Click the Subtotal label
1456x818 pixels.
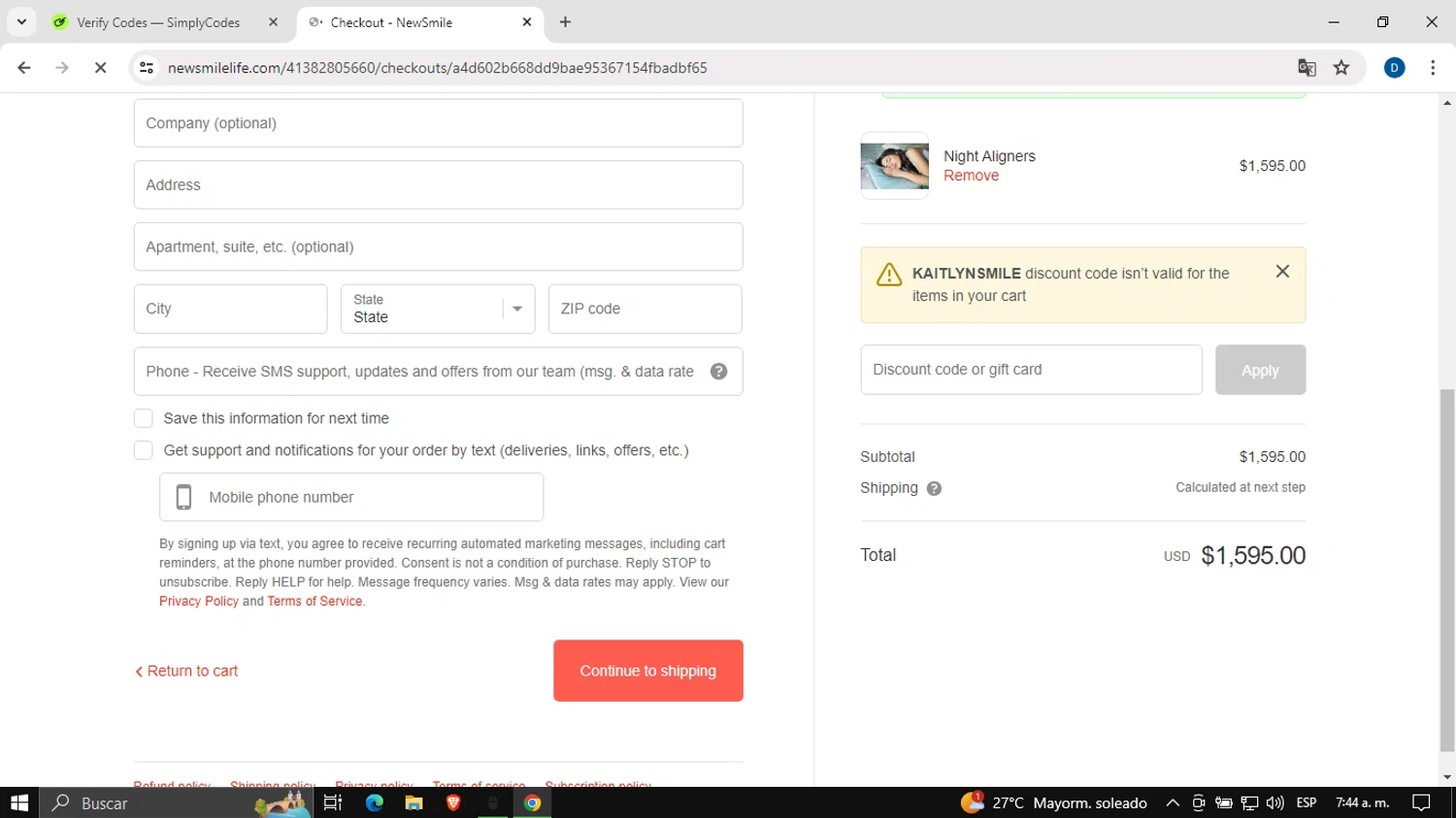tap(887, 457)
